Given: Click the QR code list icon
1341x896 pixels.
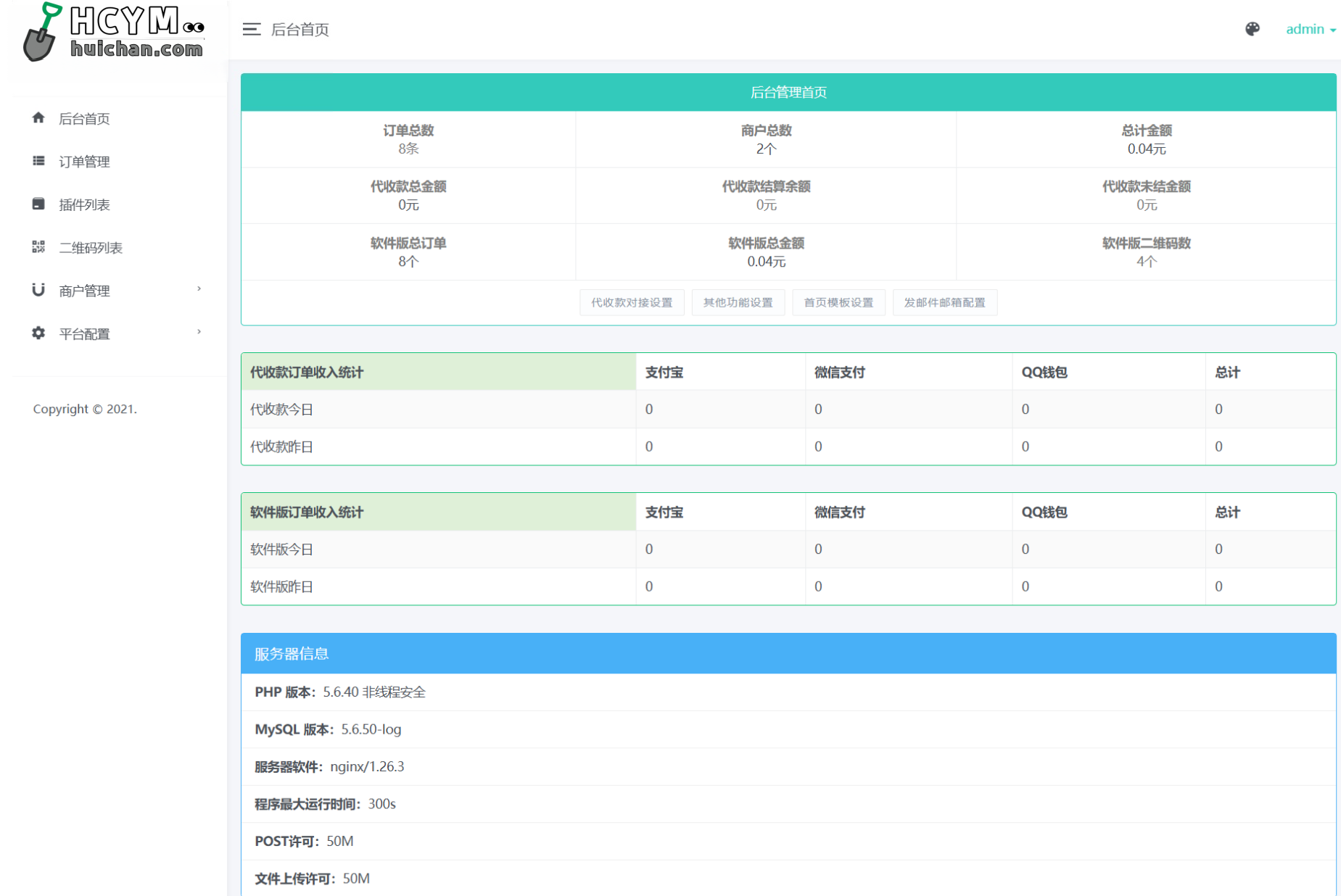Looking at the screenshot, I should [38, 247].
